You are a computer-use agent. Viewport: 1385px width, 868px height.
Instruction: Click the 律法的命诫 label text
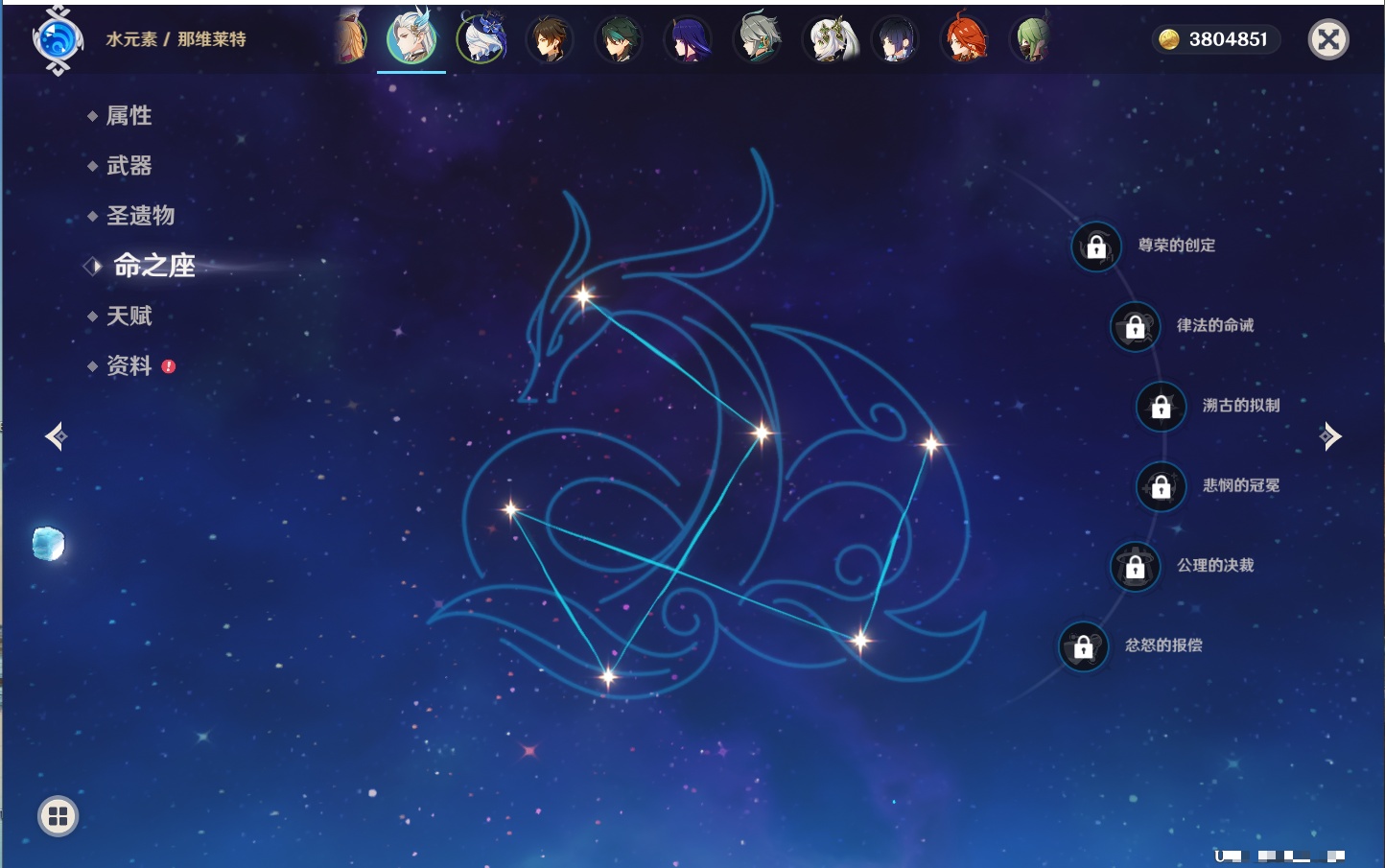[1216, 325]
